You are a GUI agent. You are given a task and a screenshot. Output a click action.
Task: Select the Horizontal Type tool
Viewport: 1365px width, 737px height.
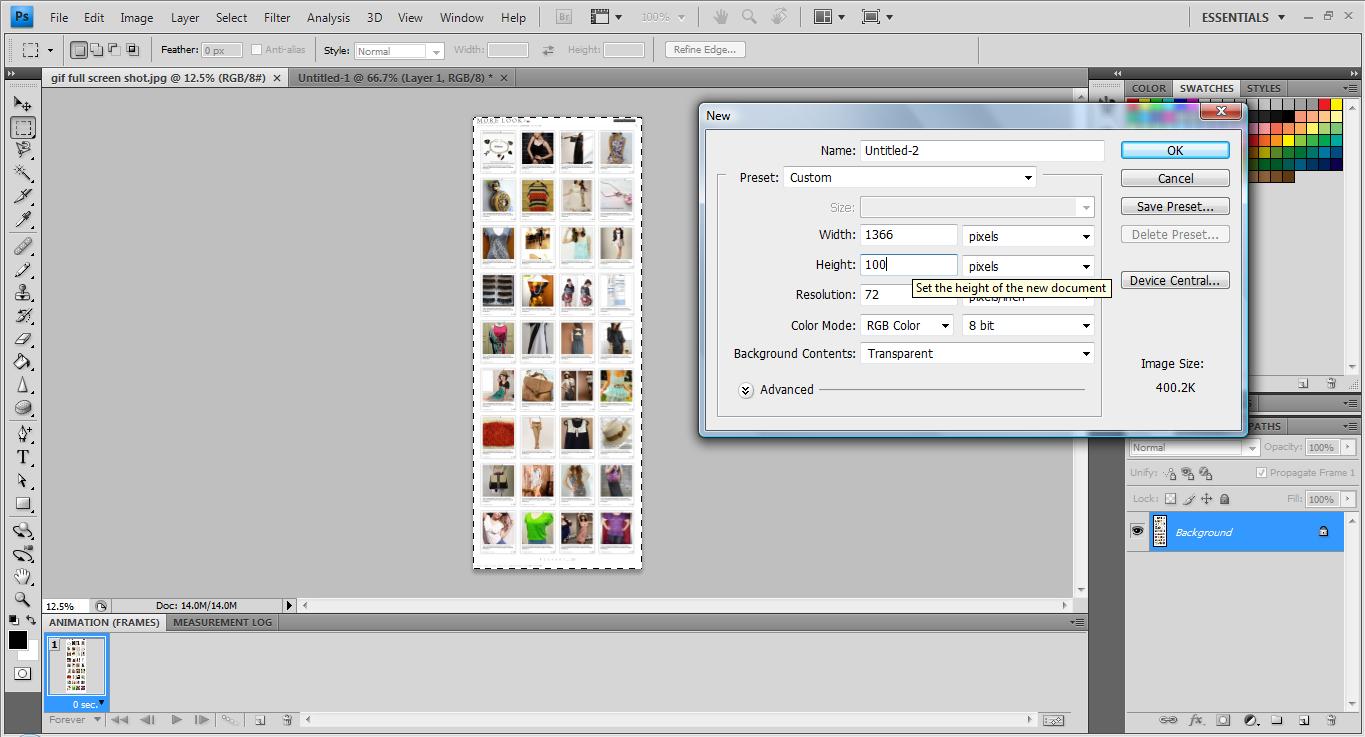(x=22, y=456)
